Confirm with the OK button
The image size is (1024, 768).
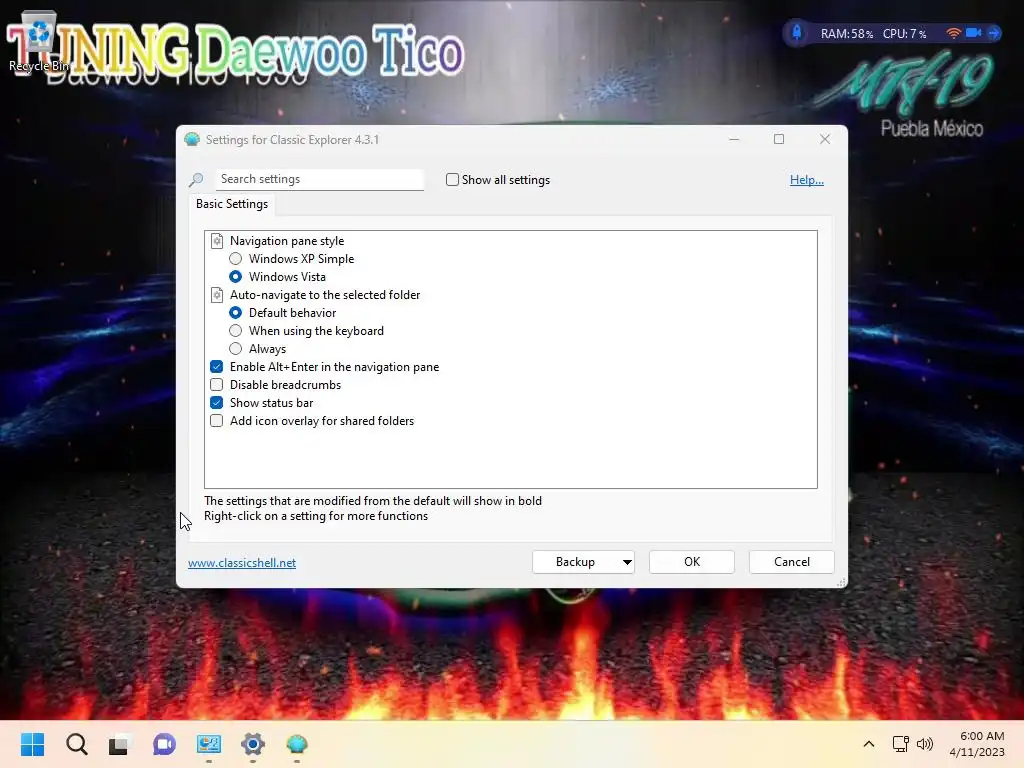[x=692, y=562]
